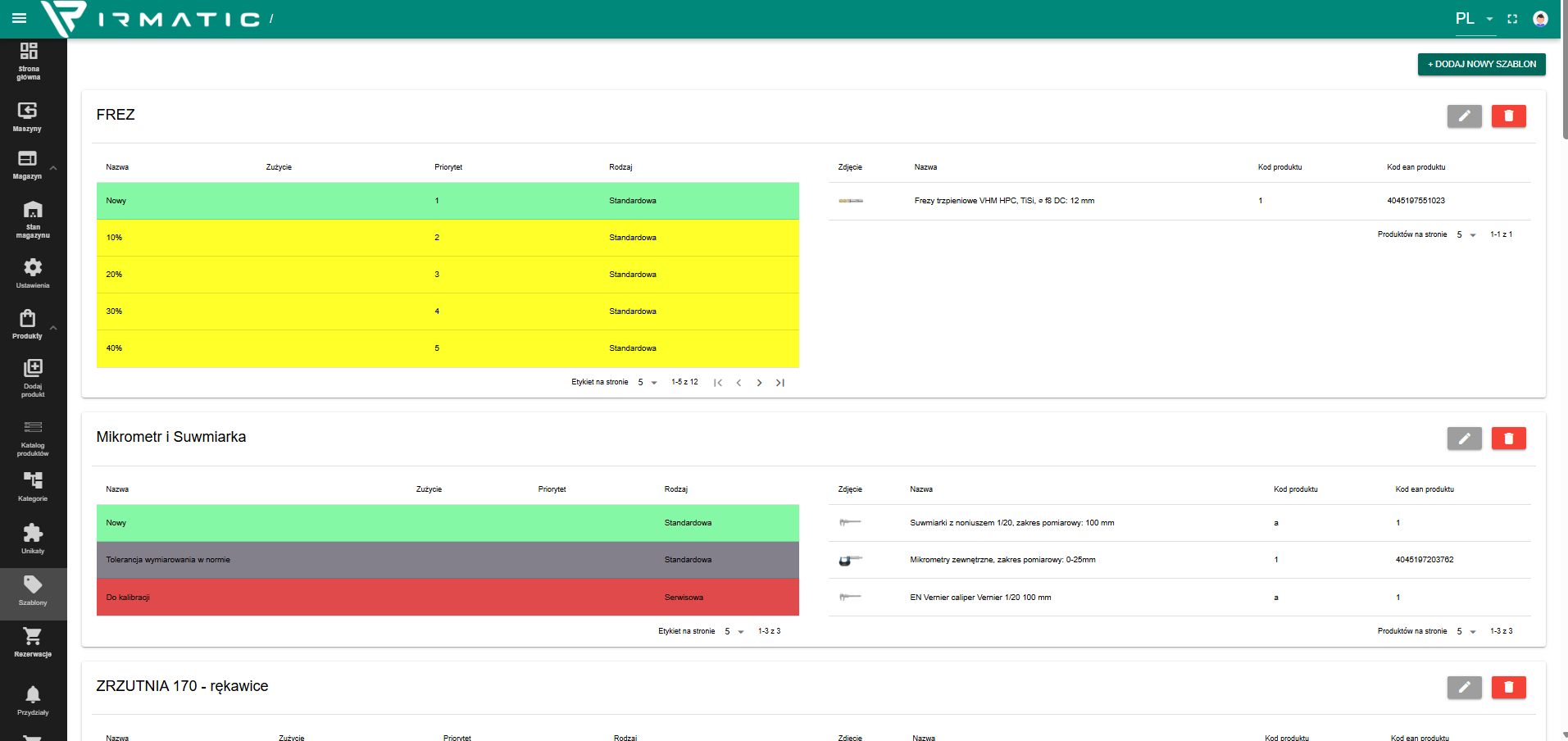Select red Do kalibracji row
This screenshot has height=741, width=1568.
coord(448,598)
